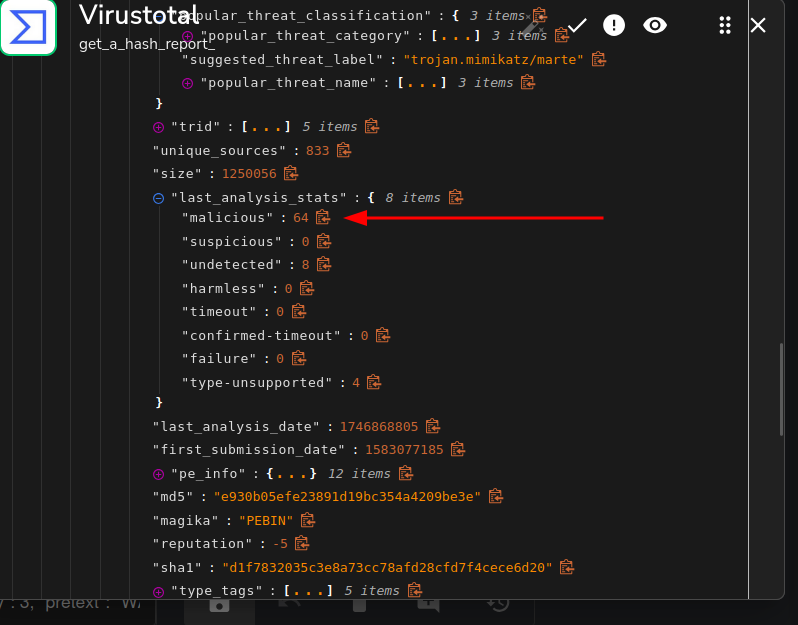Copy the sha1 hash value
This screenshot has width=798, height=625.
click(x=567, y=567)
